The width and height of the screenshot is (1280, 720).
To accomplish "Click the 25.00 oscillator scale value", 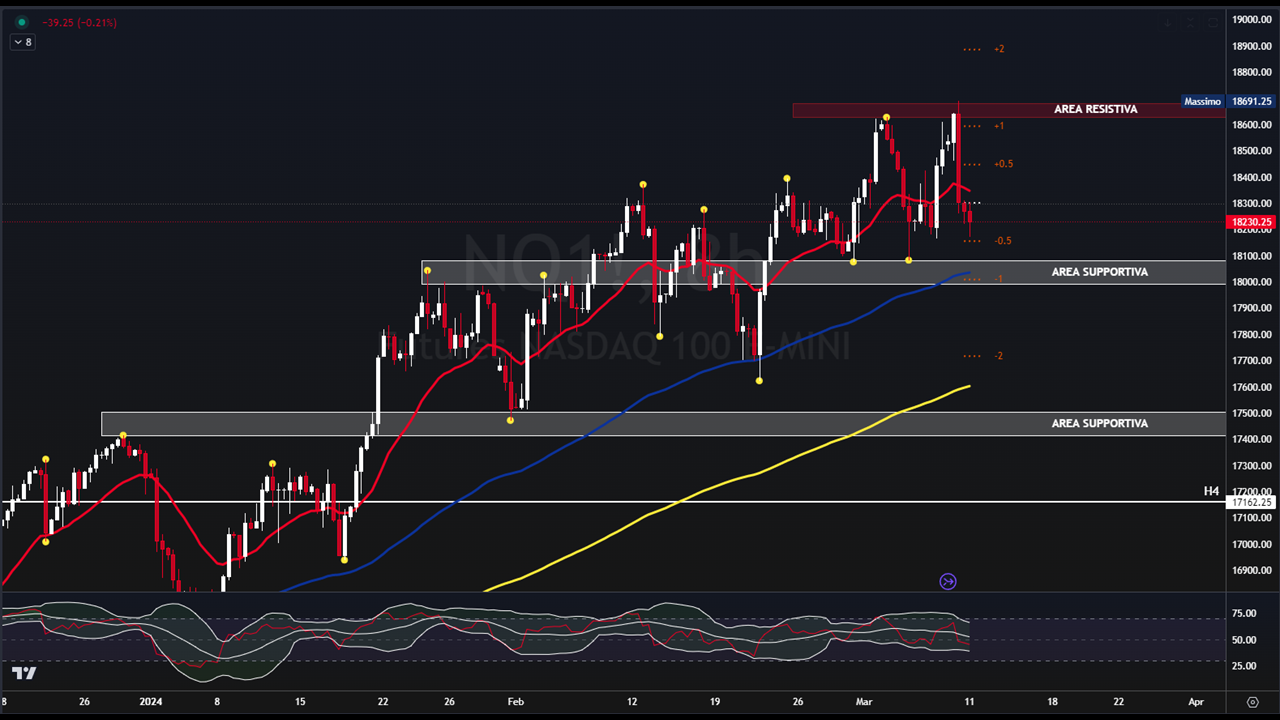I will (1244, 666).
